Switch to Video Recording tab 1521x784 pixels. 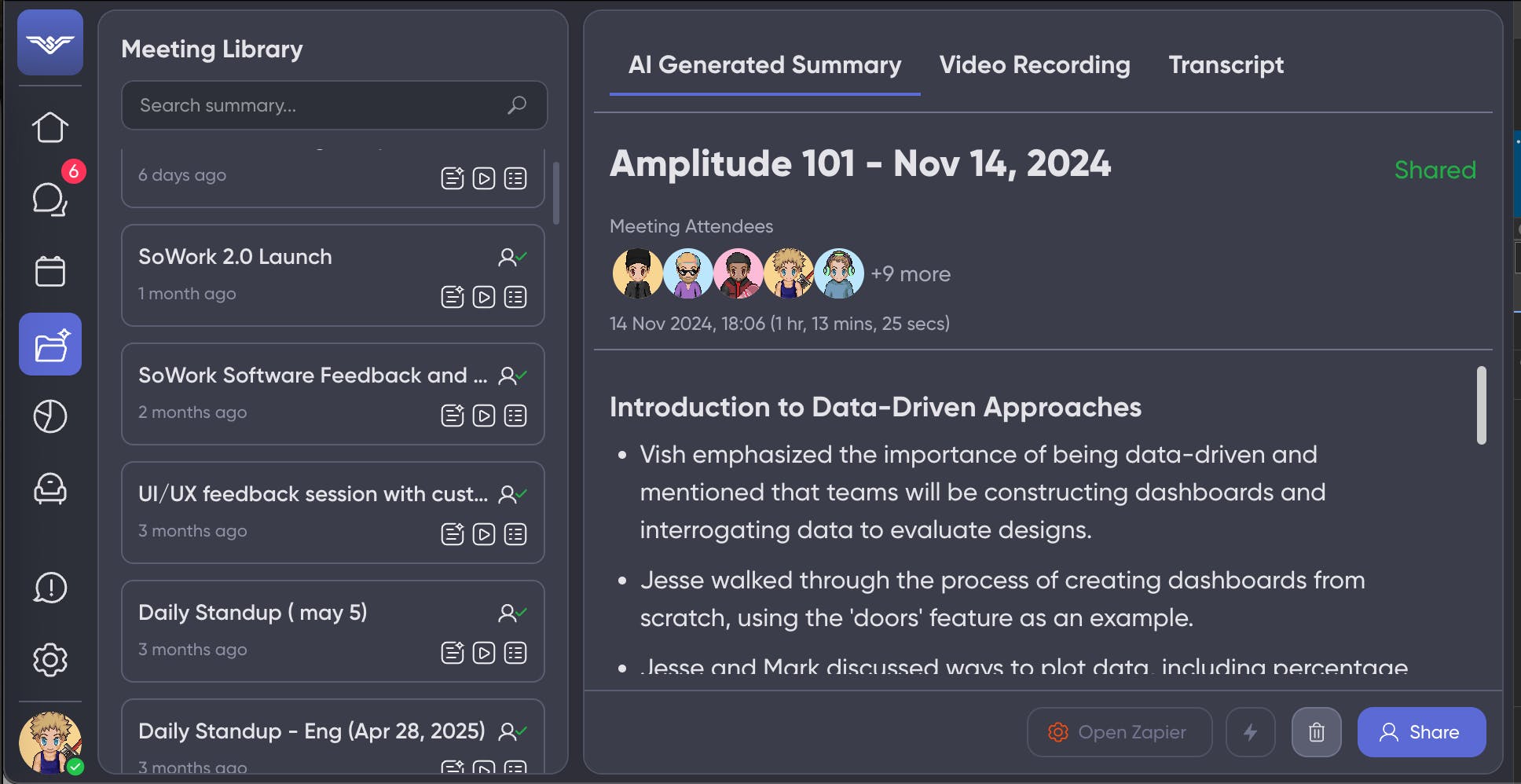click(x=1035, y=65)
